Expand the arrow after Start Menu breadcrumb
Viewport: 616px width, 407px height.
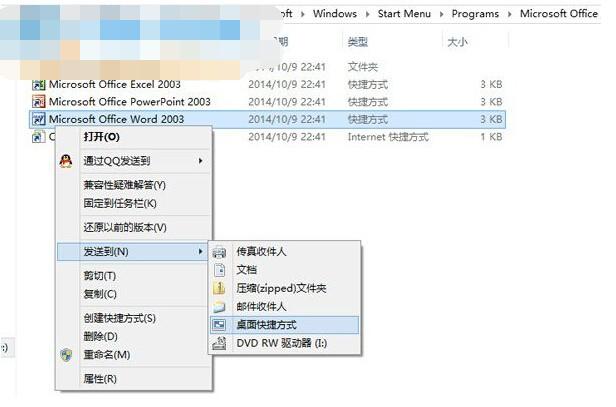[x=442, y=15]
